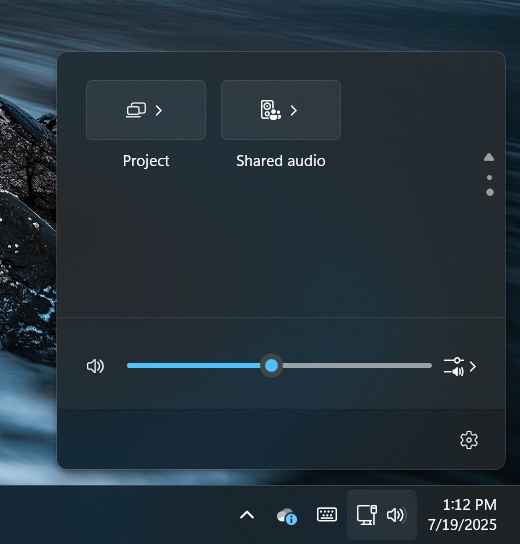Open the clock and date 1:12 PM
The image size is (520, 544).
(462, 515)
